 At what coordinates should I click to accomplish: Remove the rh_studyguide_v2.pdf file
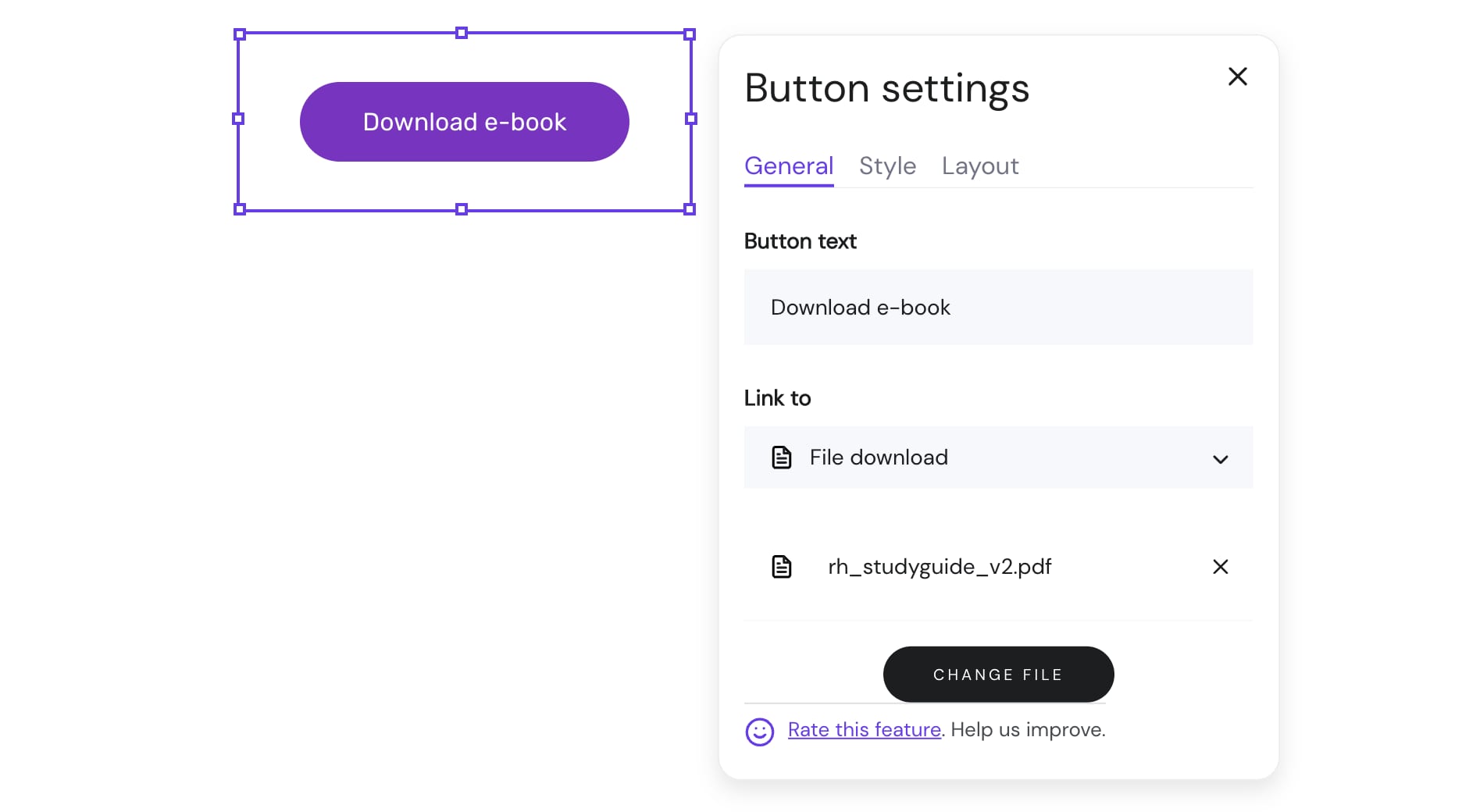point(1220,567)
